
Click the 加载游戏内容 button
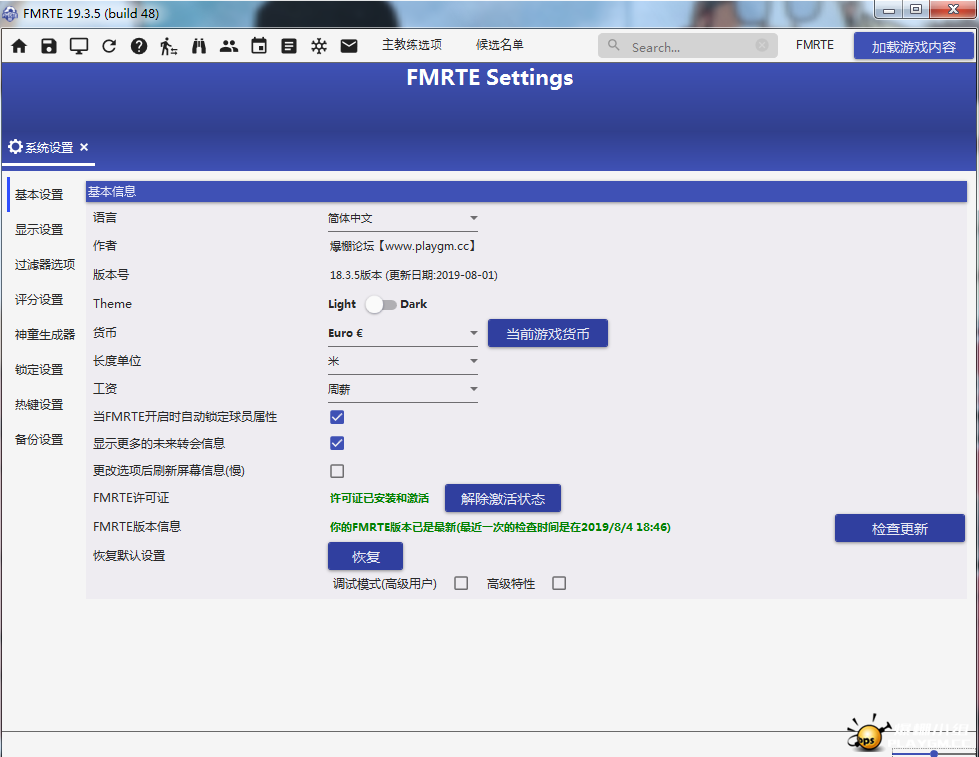click(913, 46)
